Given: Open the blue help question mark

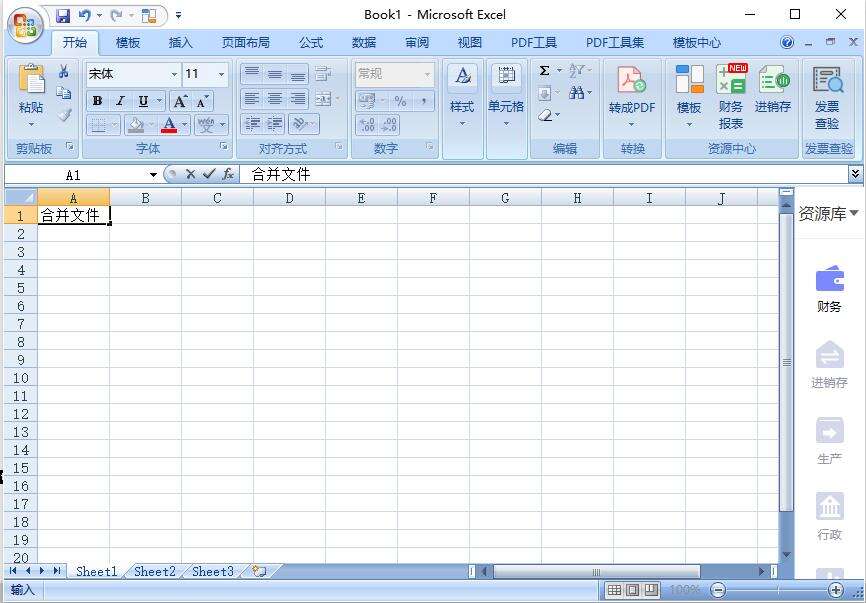Looking at the screenshot, I should coord(787,43).
